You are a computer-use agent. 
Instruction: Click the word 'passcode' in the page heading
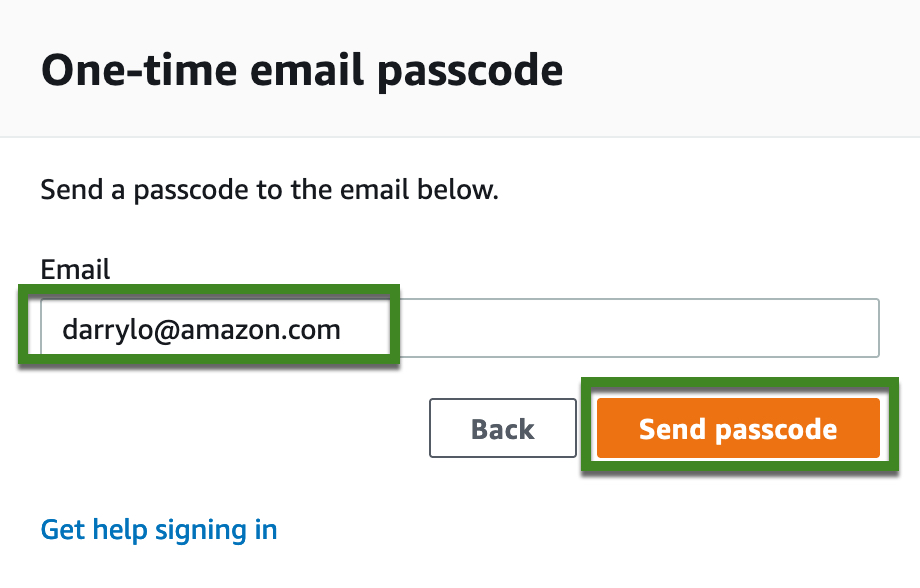click(470, 72)
